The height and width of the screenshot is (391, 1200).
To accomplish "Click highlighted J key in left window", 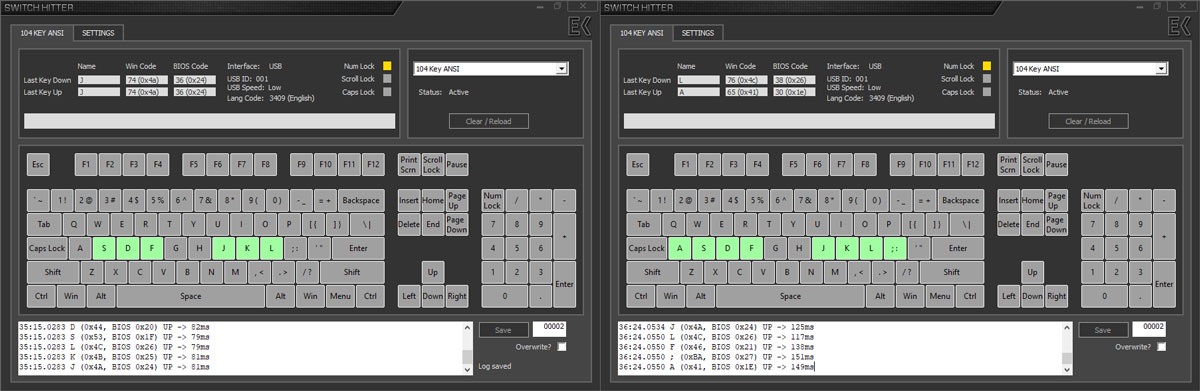I will point(224,248).
